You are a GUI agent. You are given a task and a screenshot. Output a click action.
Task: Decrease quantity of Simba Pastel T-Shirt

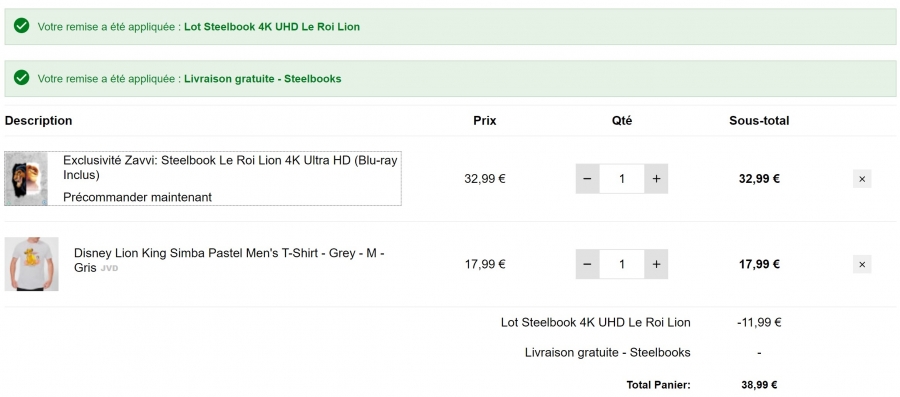click(x=587, y=264)
